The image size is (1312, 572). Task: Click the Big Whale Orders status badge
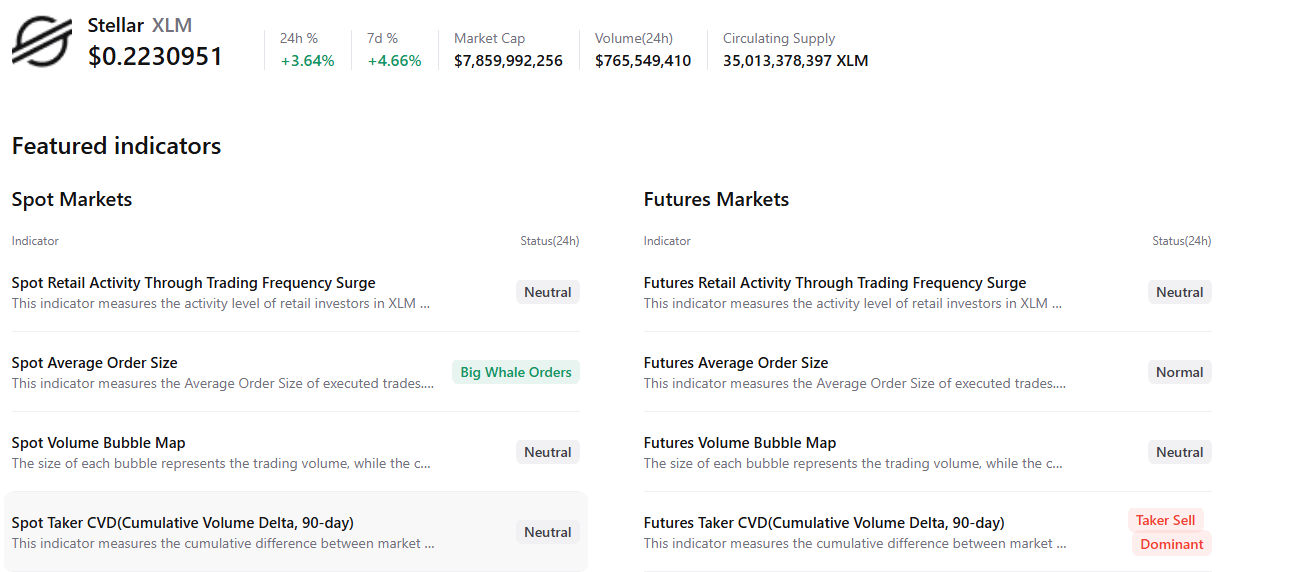516,372
